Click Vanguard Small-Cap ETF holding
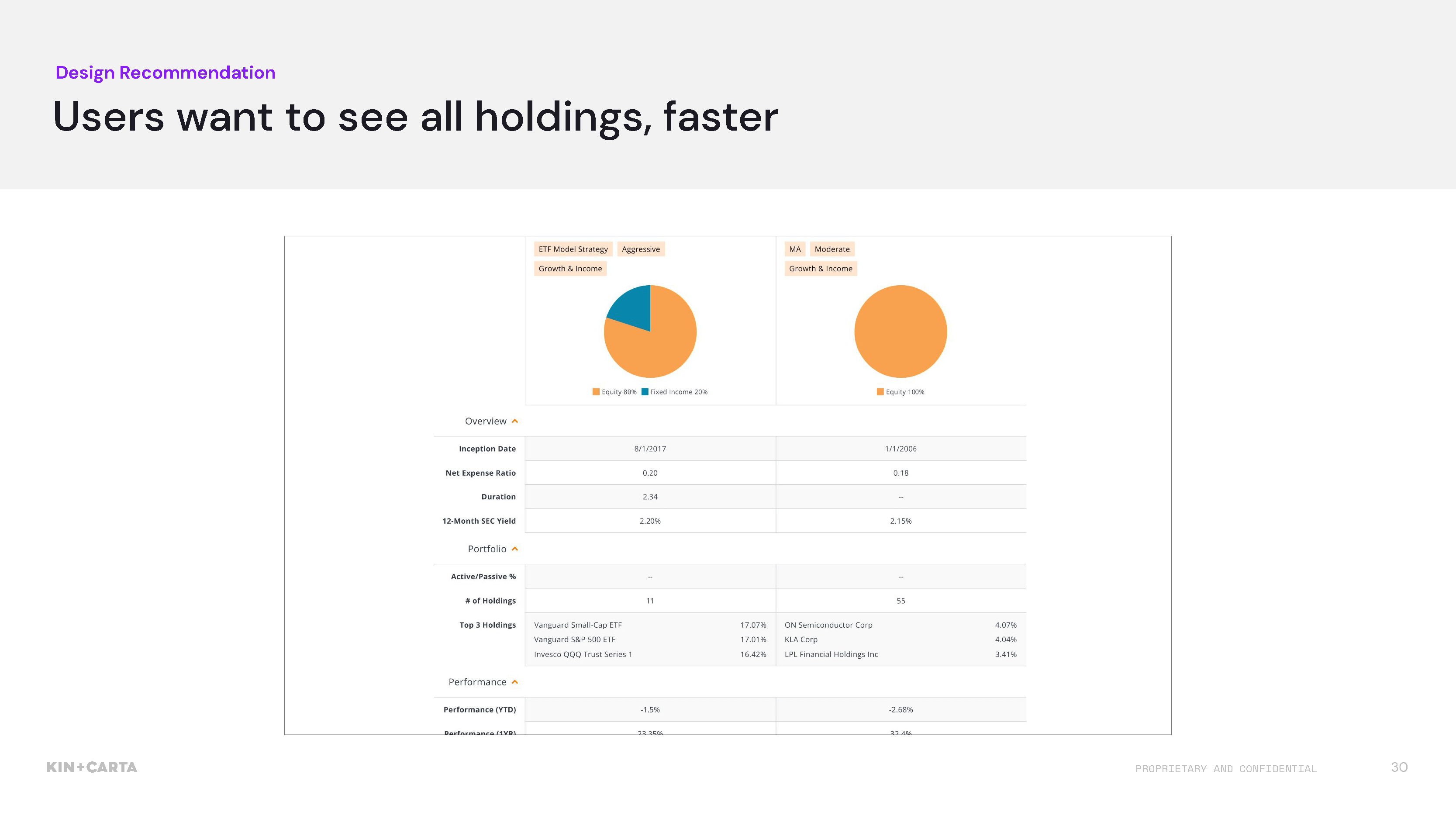This screenshot has height=819, width=1456. point(577,625)
